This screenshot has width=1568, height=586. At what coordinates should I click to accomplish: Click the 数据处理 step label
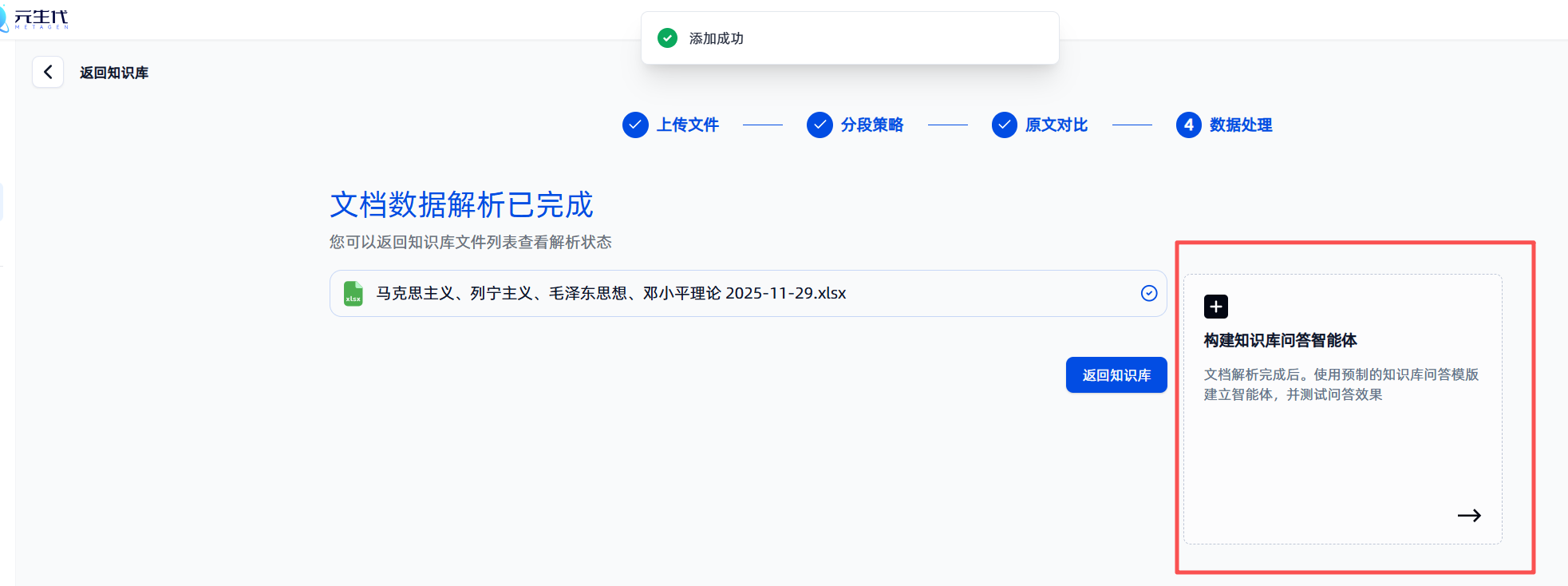(x=1241, y=125)
